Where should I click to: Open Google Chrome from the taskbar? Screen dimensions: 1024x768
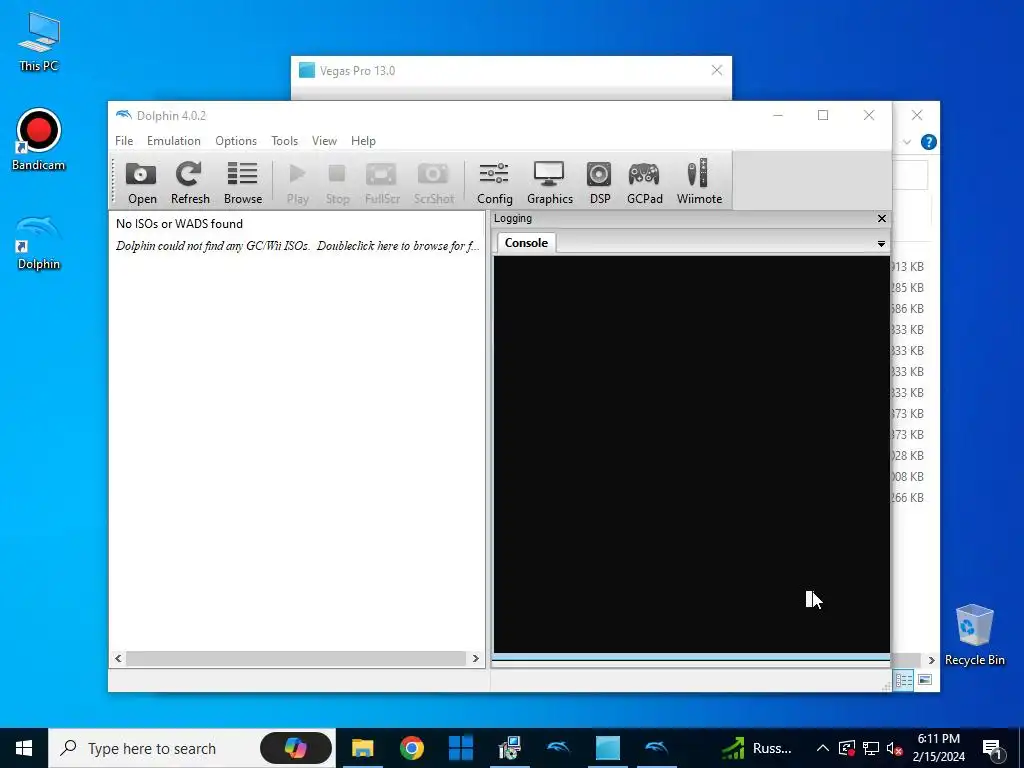[x=411, y=748]
